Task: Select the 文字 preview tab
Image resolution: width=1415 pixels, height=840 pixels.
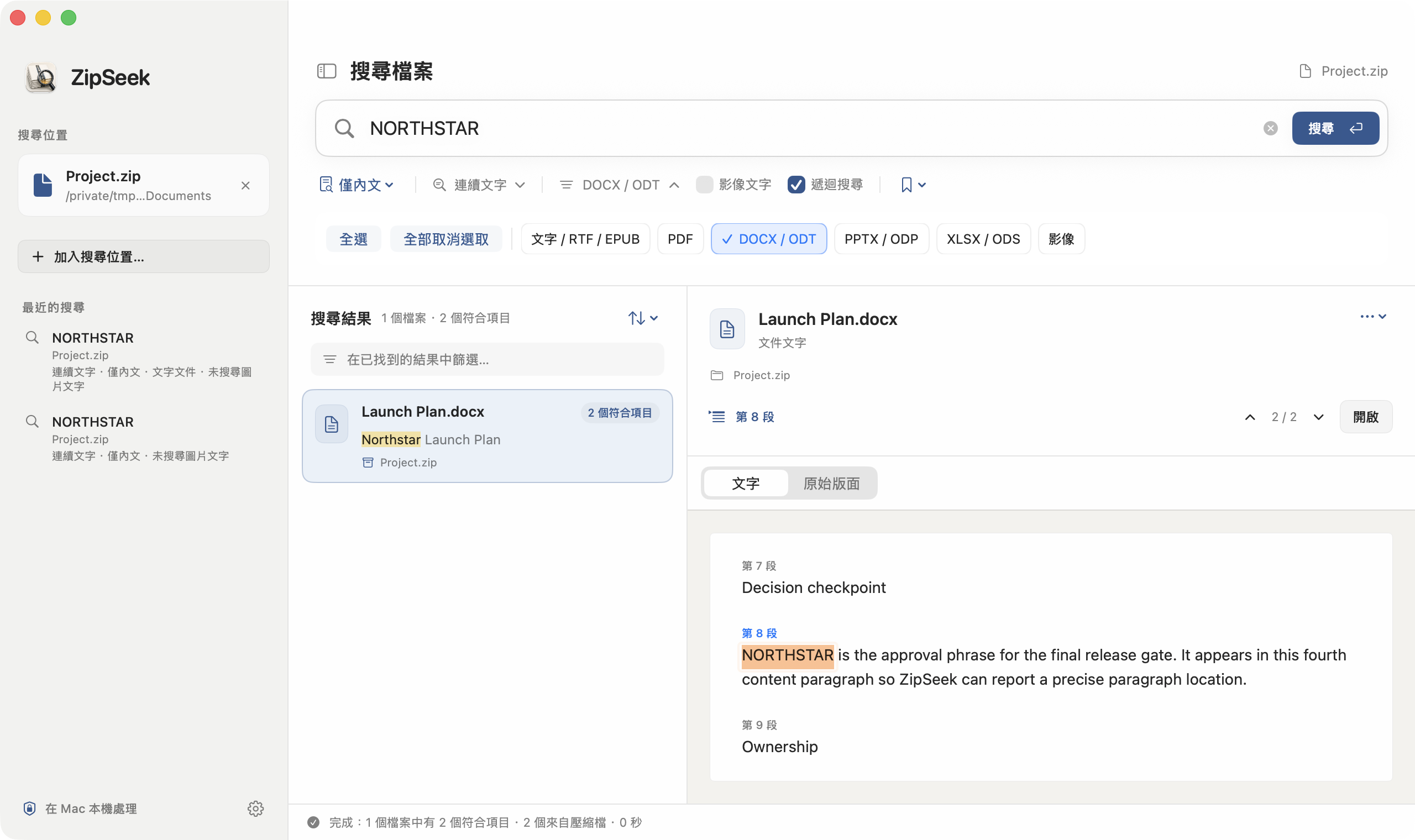Action: [x=746, y=484]
